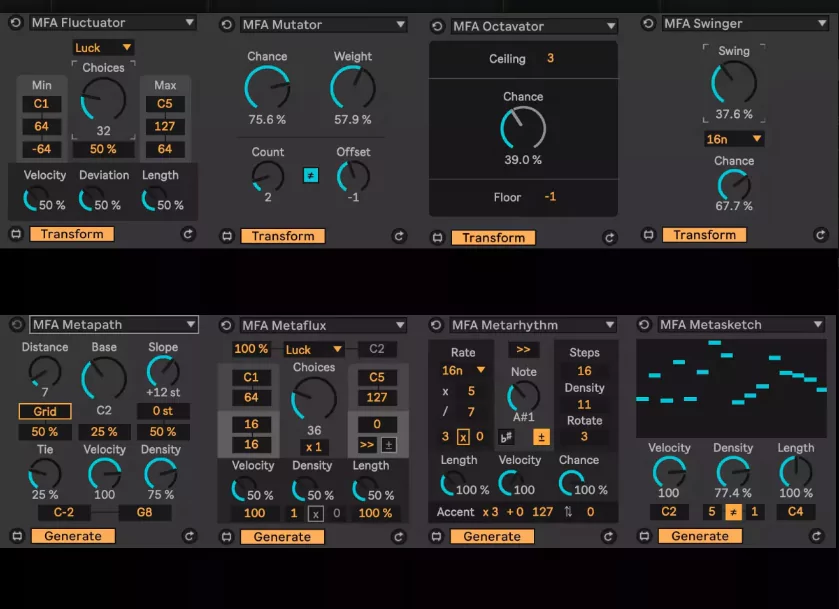Viewport: 839px width, 609px height.
Task: Click Transform button in MFA Fluctuator
Action: point(72,234)
